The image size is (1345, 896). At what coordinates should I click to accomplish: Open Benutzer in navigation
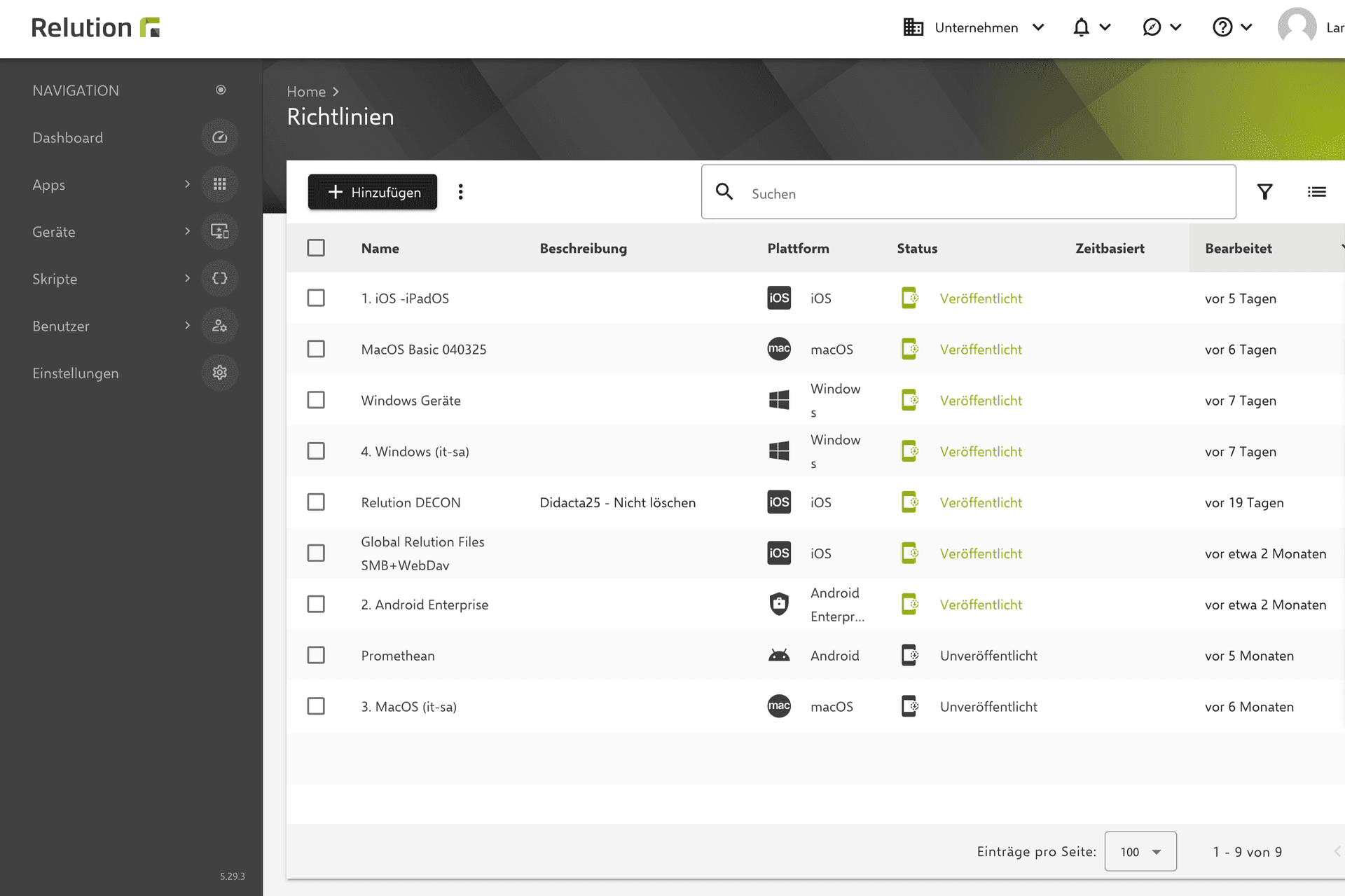coord(61,326)
